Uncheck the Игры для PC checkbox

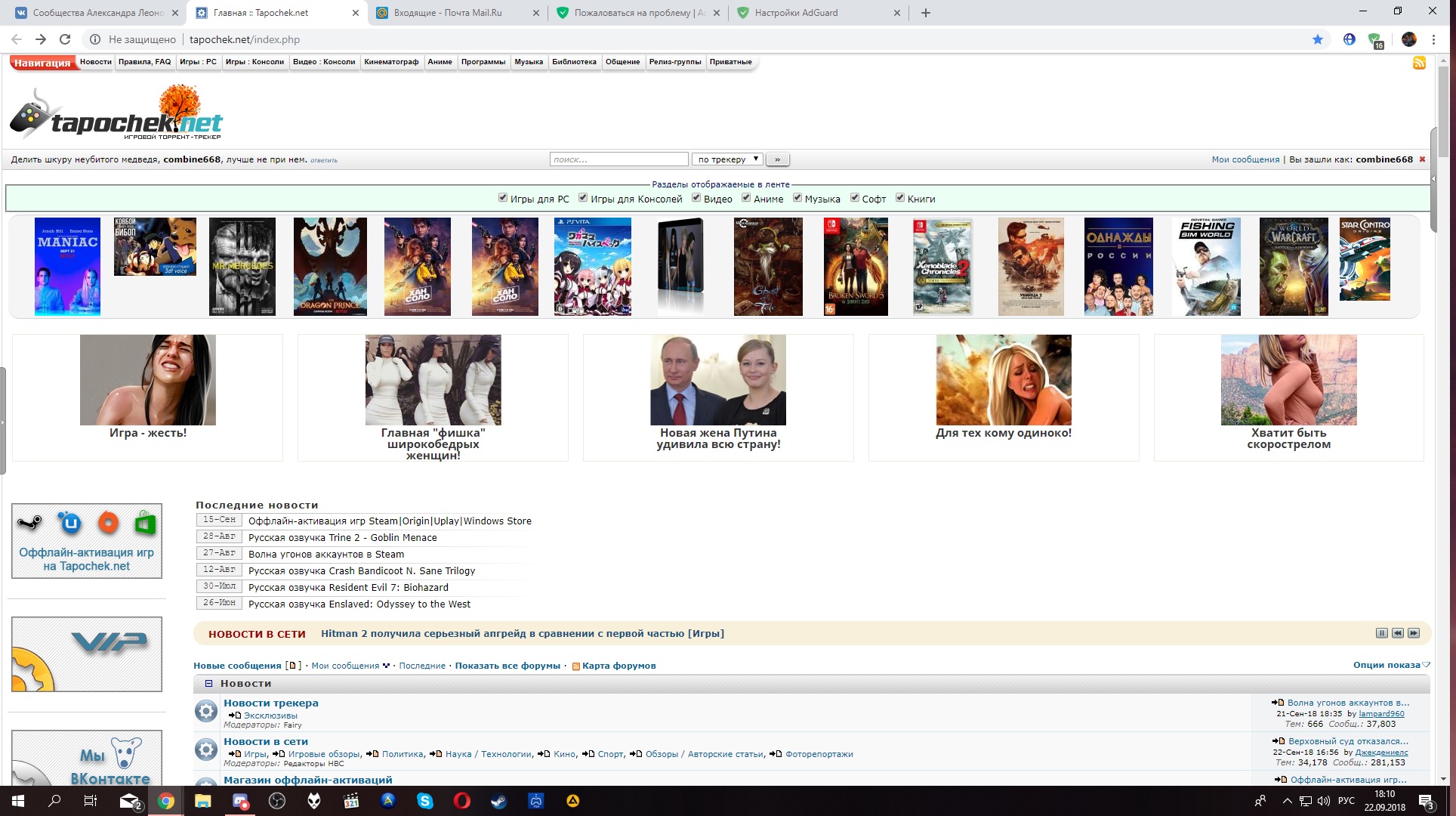pyautogui.click(x=503, y=198)
